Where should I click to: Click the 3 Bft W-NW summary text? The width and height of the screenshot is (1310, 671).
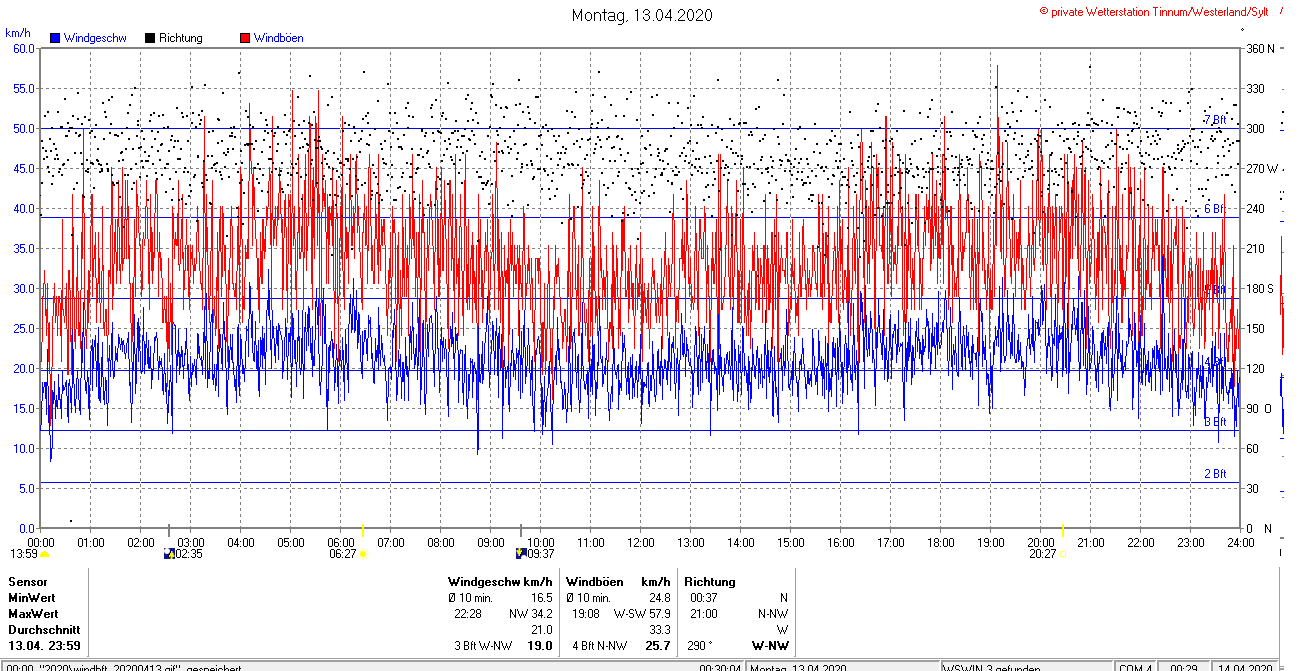(483, 646)
